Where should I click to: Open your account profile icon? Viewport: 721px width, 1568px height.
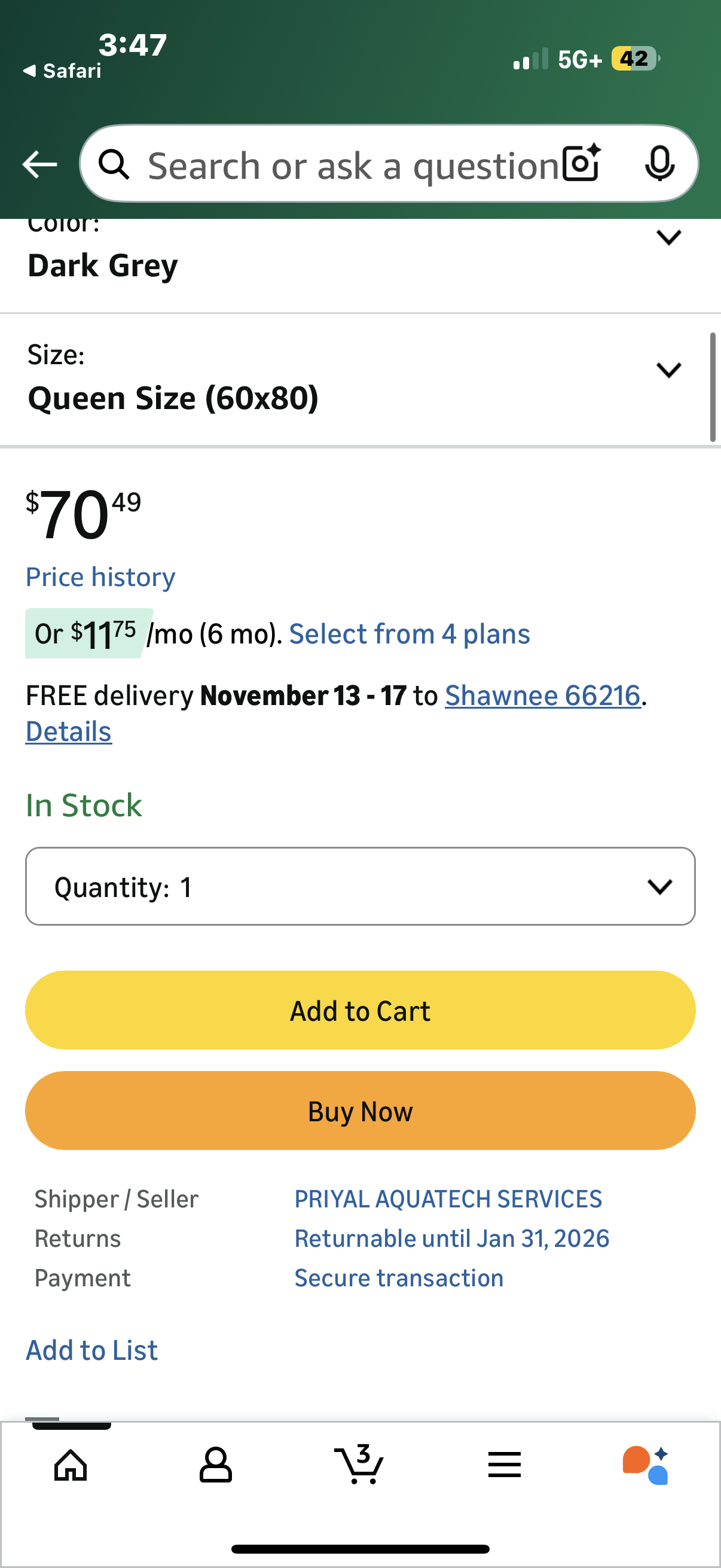click(x=215, y=1465)
